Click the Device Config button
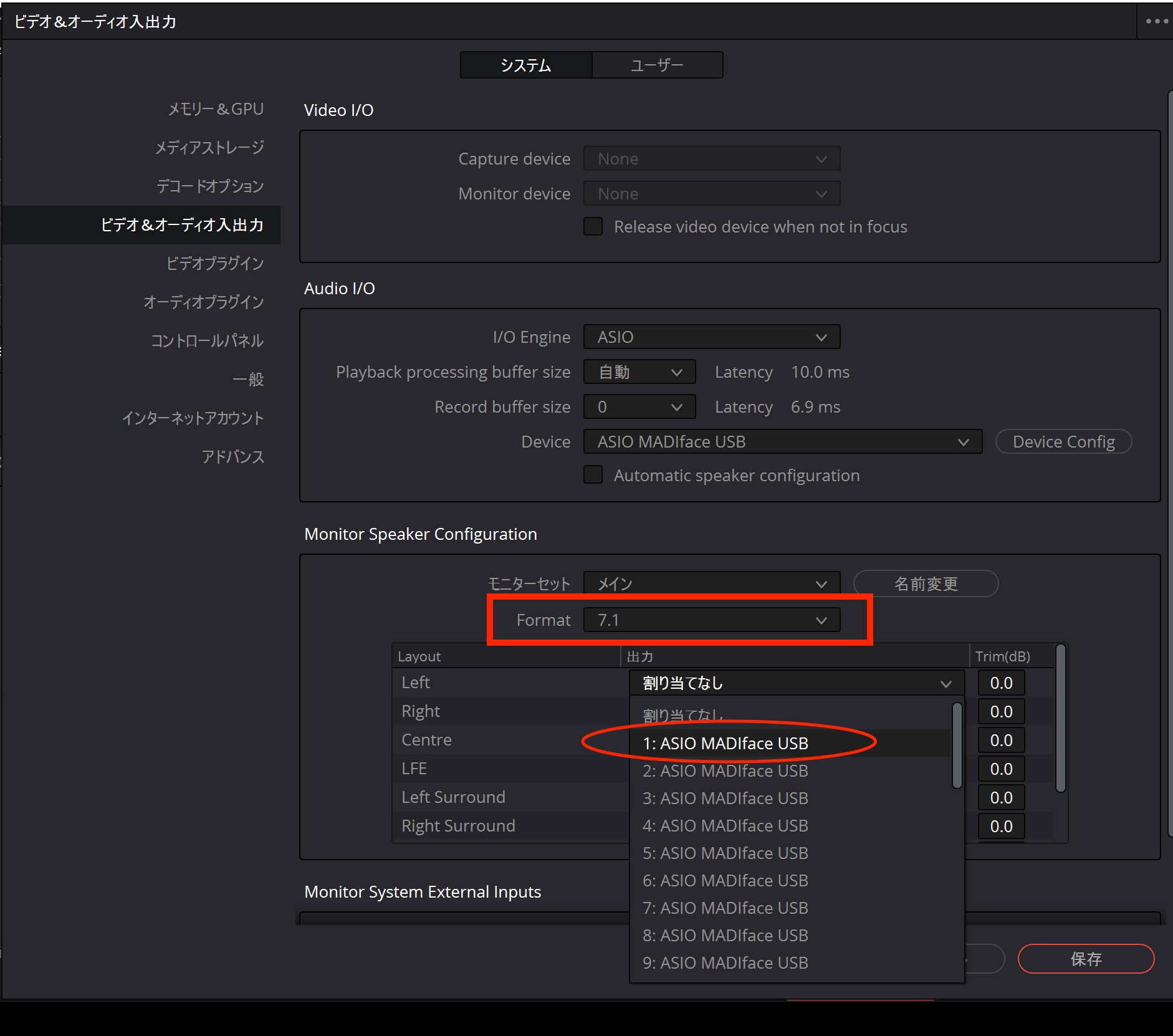 [x=1063, y=442]
